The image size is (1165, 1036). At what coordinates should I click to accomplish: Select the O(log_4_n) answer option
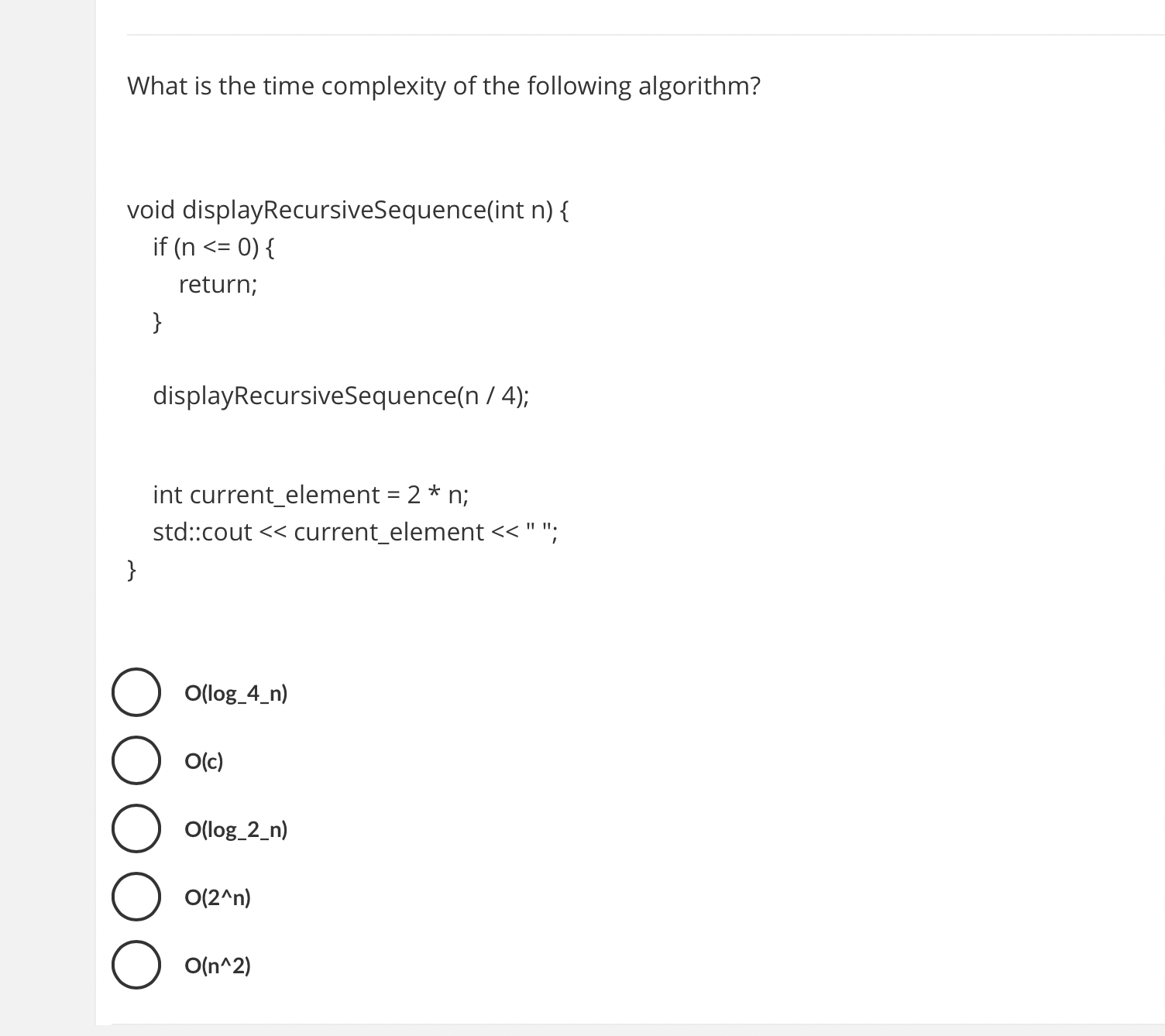[136, 693]
